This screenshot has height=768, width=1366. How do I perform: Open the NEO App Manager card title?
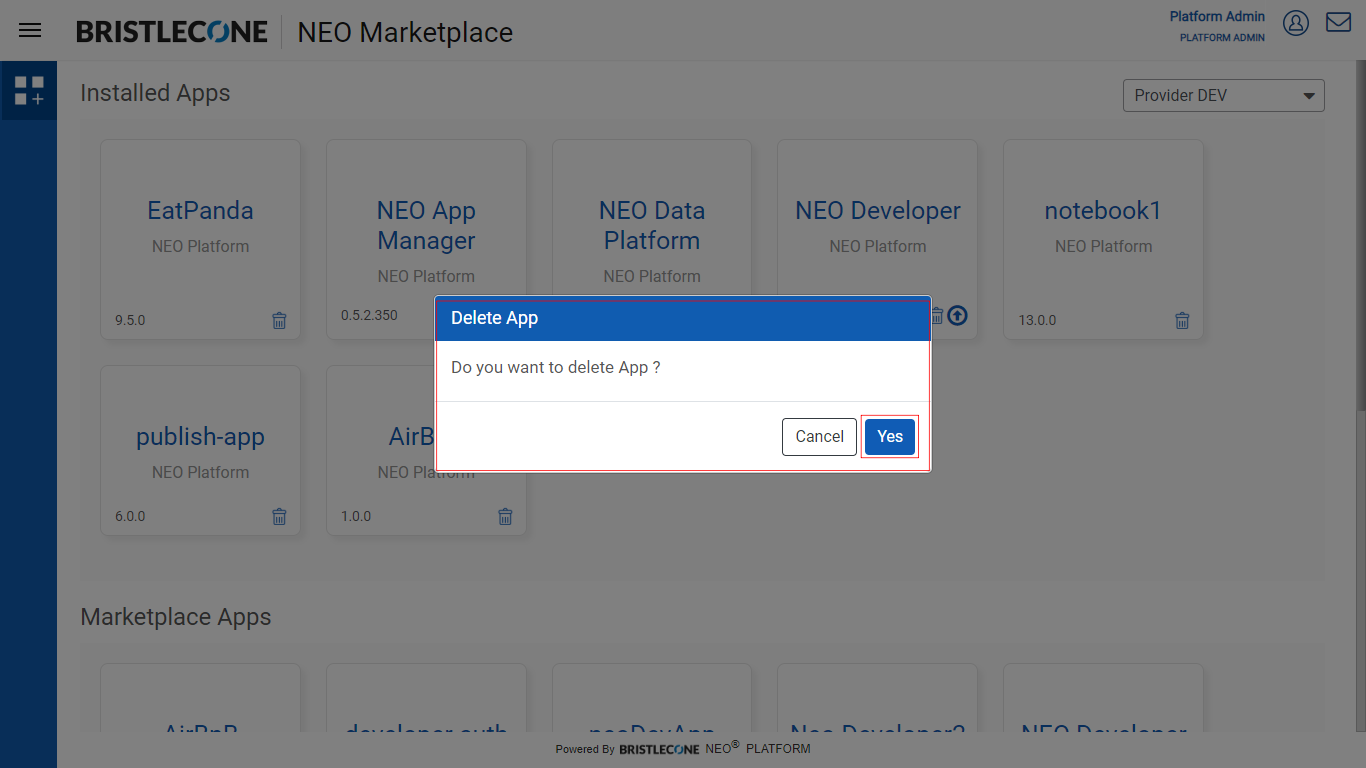pyautogui.click(x=426, y=226)
